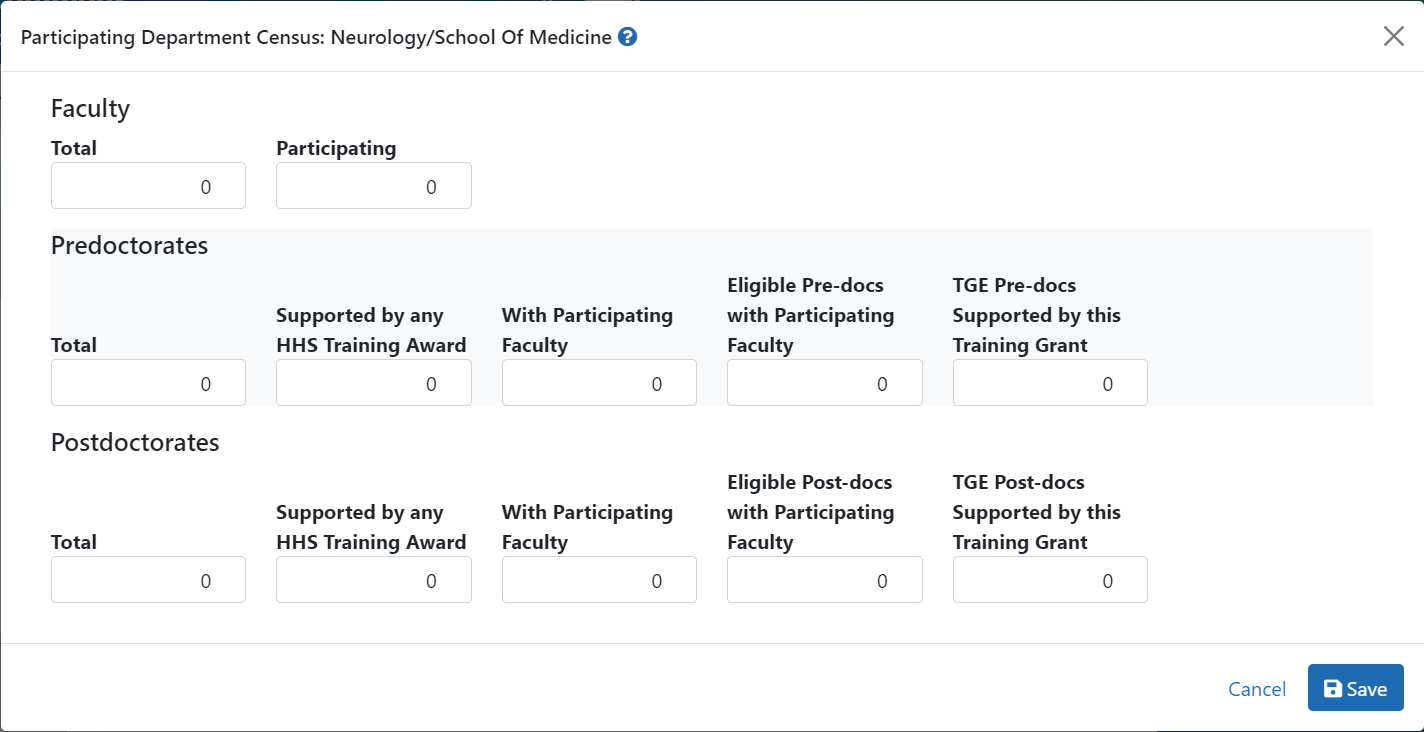1424x732 pixels.
Task: Focus the Predoc Supported by any HHS Training Award field
Action: click(373, 382)
